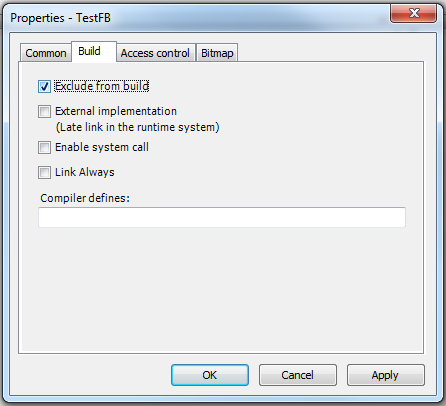Click inside the Compiler defines text field
The width and height of the screenshot is (446, 406).
222,217
